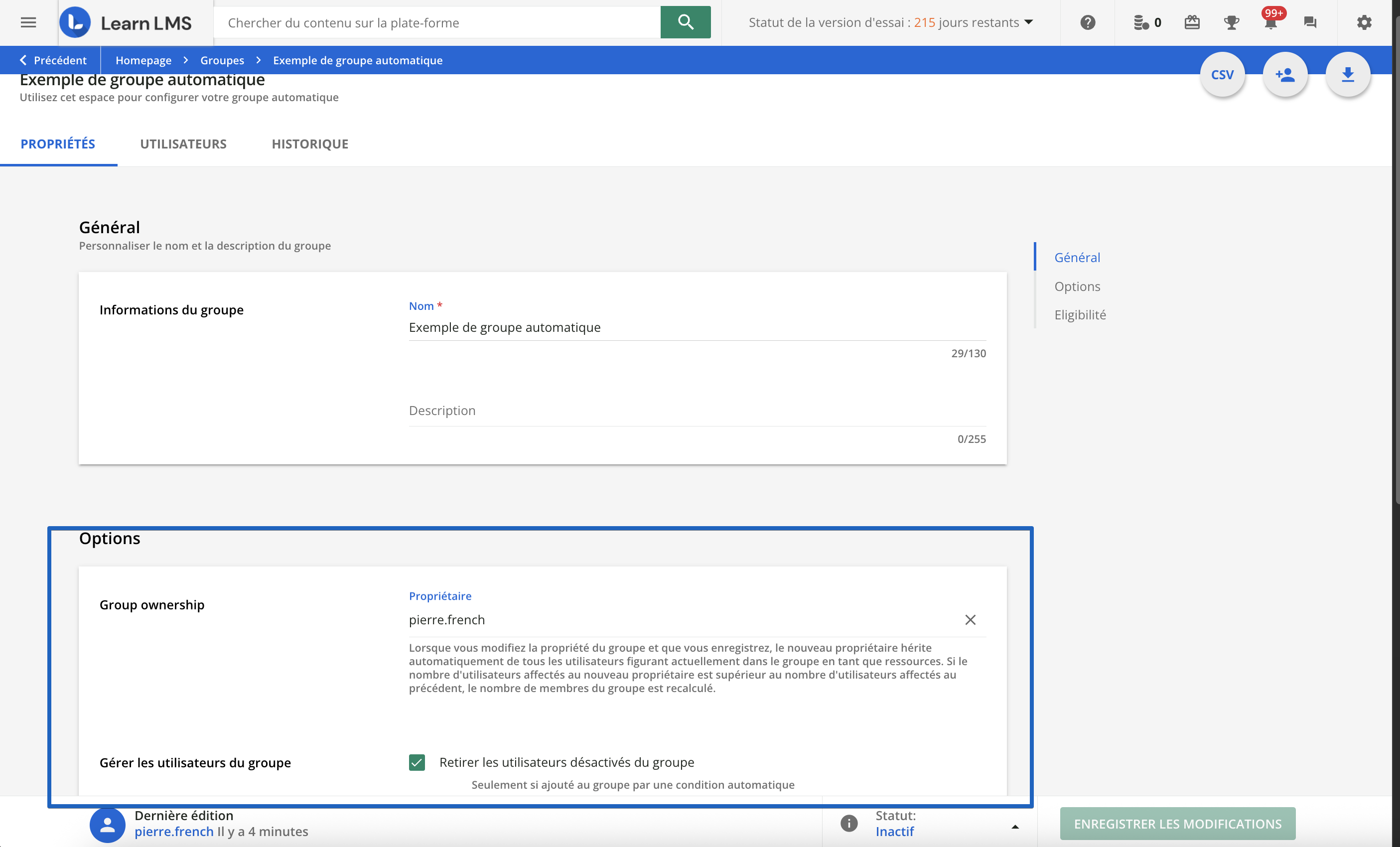Screen dimensions: 1400x847
Task: Switch to the Propriétés tab
Action: 58,144
